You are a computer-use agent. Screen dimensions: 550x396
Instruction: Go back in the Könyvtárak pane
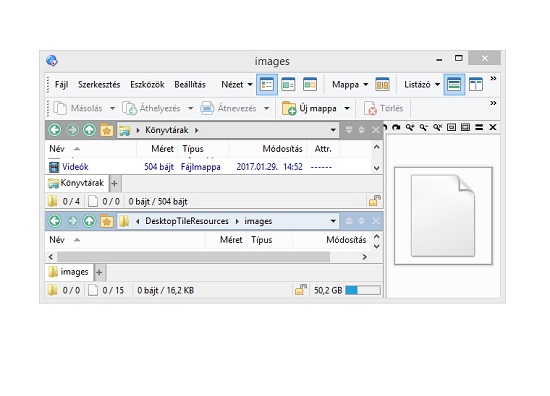click(x=55, y=130)
